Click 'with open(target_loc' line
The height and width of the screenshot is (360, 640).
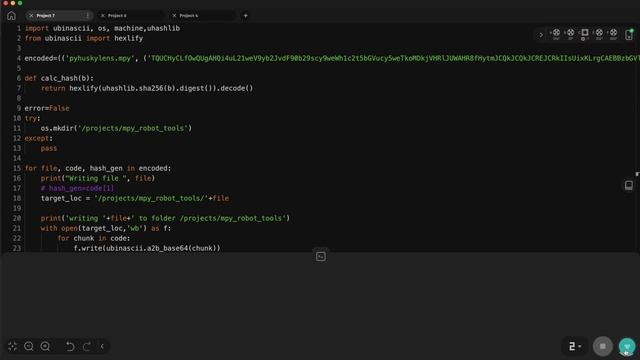pos(106,228)
